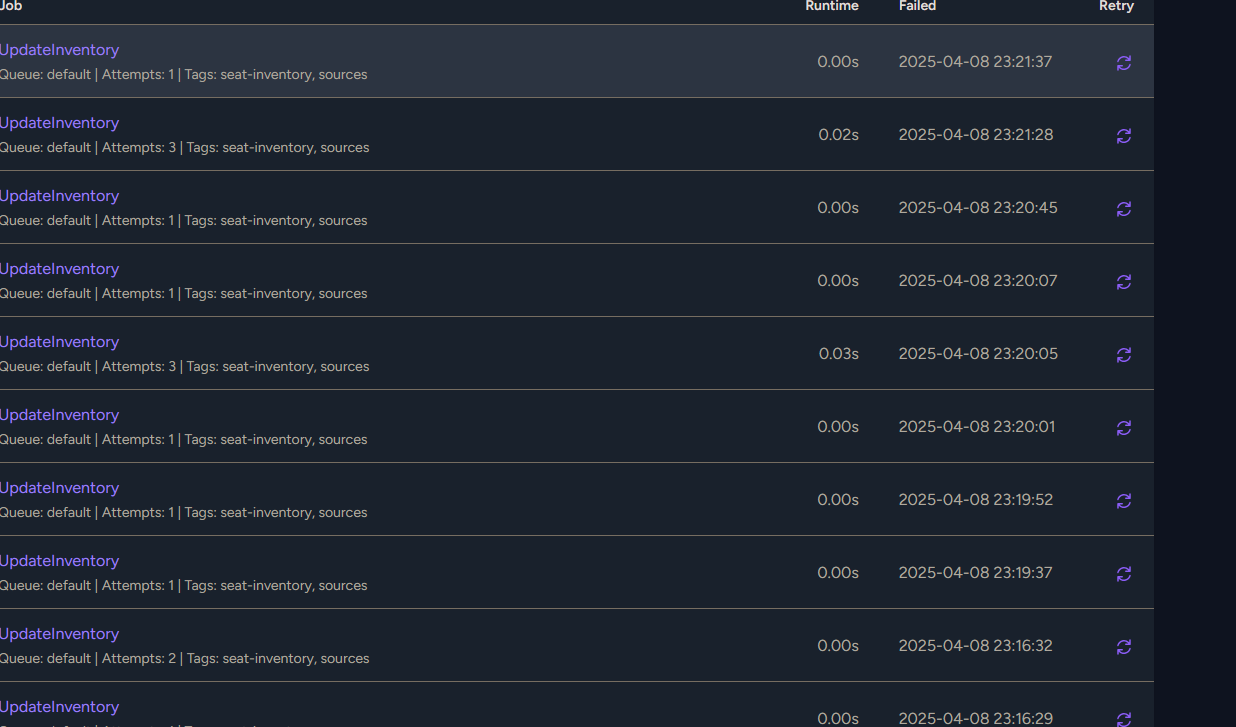
Task: Open UpdateInventory job with 0.02s runtime
Action: click(x=59, y=123)
